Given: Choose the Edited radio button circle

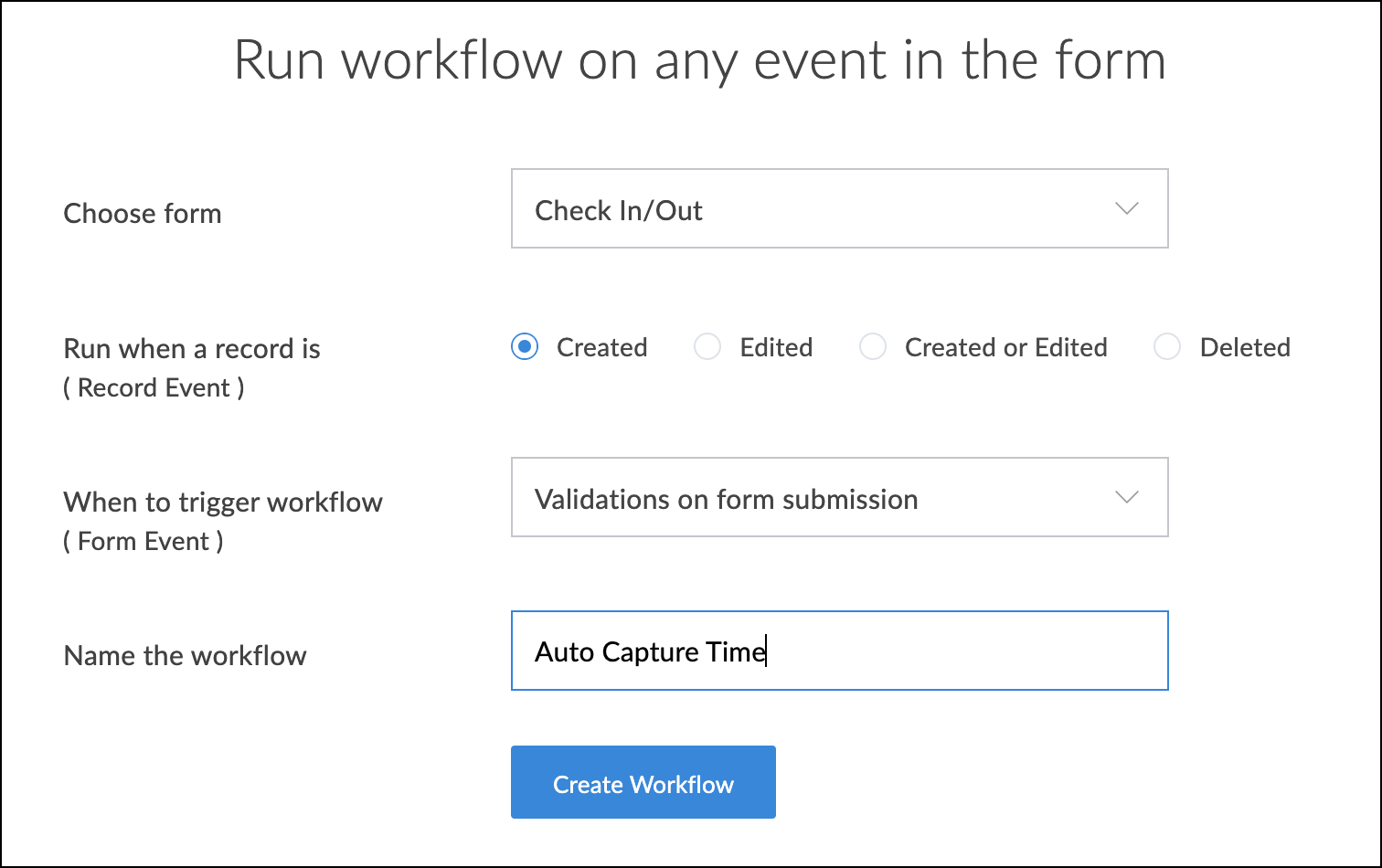Looking at the screenshot, I should point(707,347).
